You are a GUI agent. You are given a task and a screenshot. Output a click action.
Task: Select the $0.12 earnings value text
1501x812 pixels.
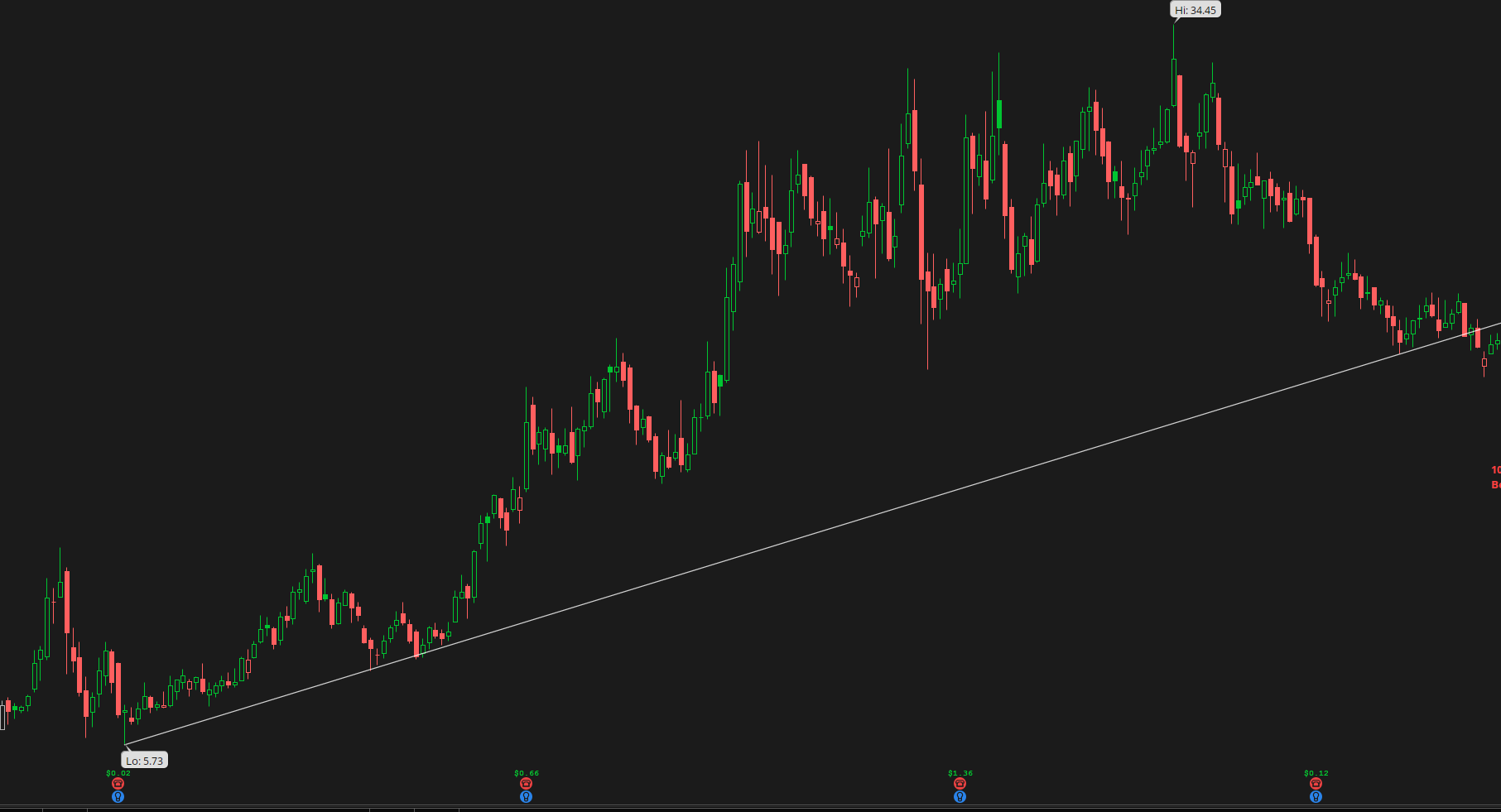(x=1316, y=773)
